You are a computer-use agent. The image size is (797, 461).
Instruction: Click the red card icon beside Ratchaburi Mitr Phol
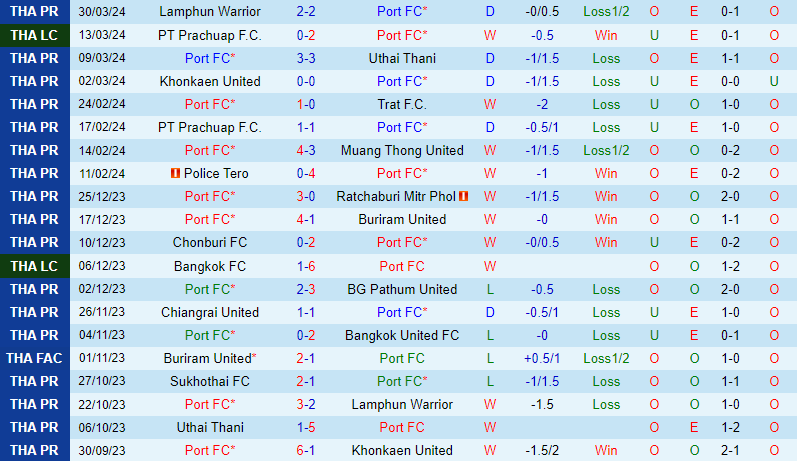point(464,197)
